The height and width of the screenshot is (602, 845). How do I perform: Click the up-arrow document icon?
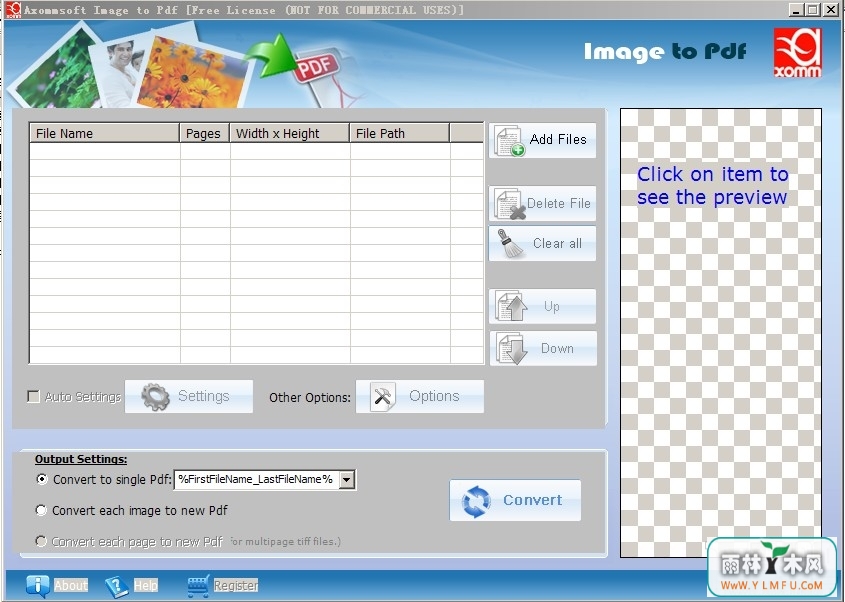(x=511, y=307)
